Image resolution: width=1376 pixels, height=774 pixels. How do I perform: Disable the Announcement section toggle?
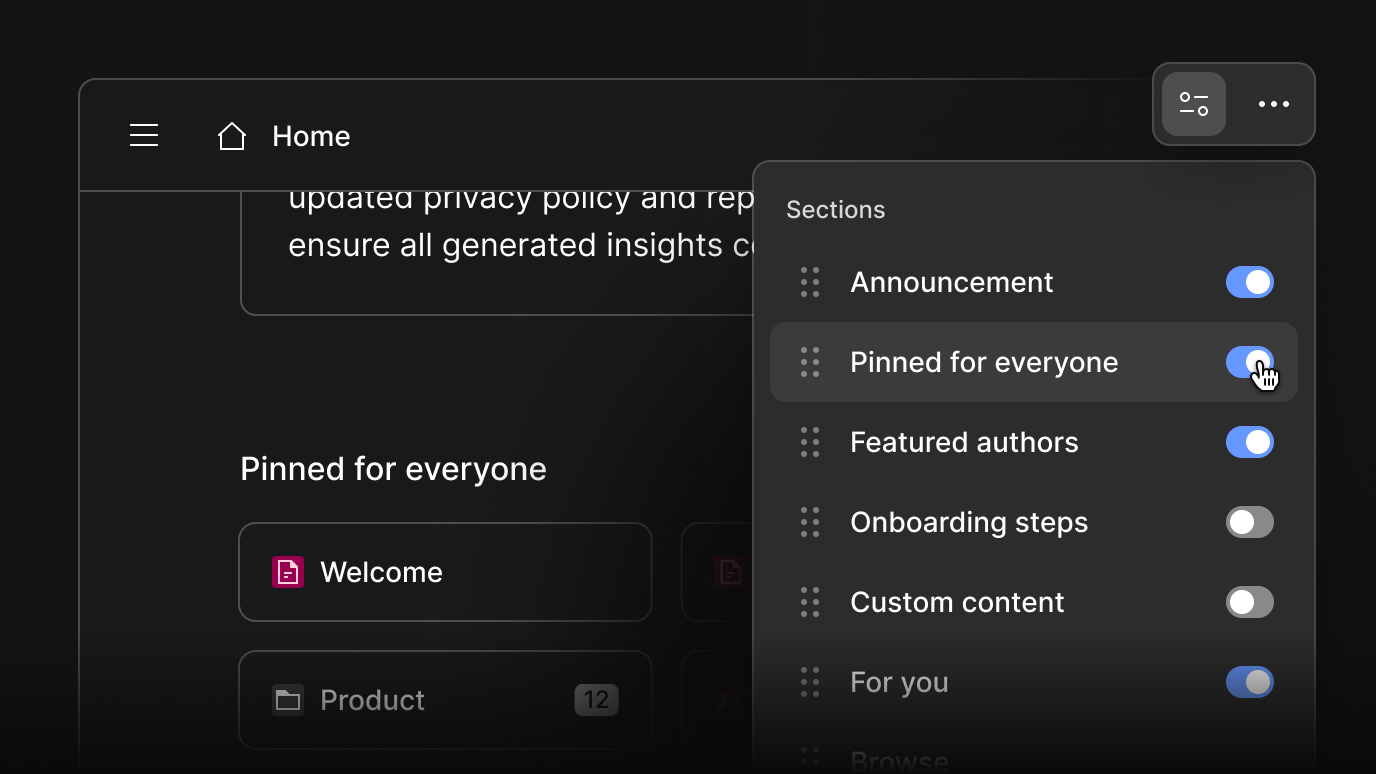[1250, 282]
